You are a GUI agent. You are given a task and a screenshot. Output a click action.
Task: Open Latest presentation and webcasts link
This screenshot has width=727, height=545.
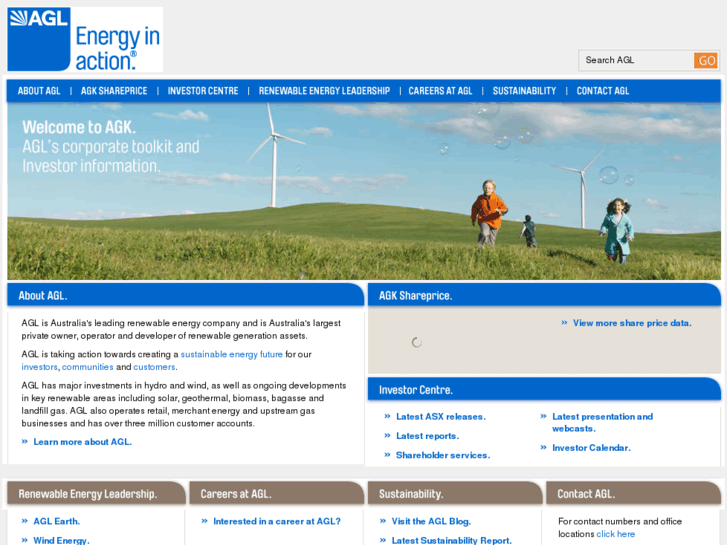tap(602, 423)
